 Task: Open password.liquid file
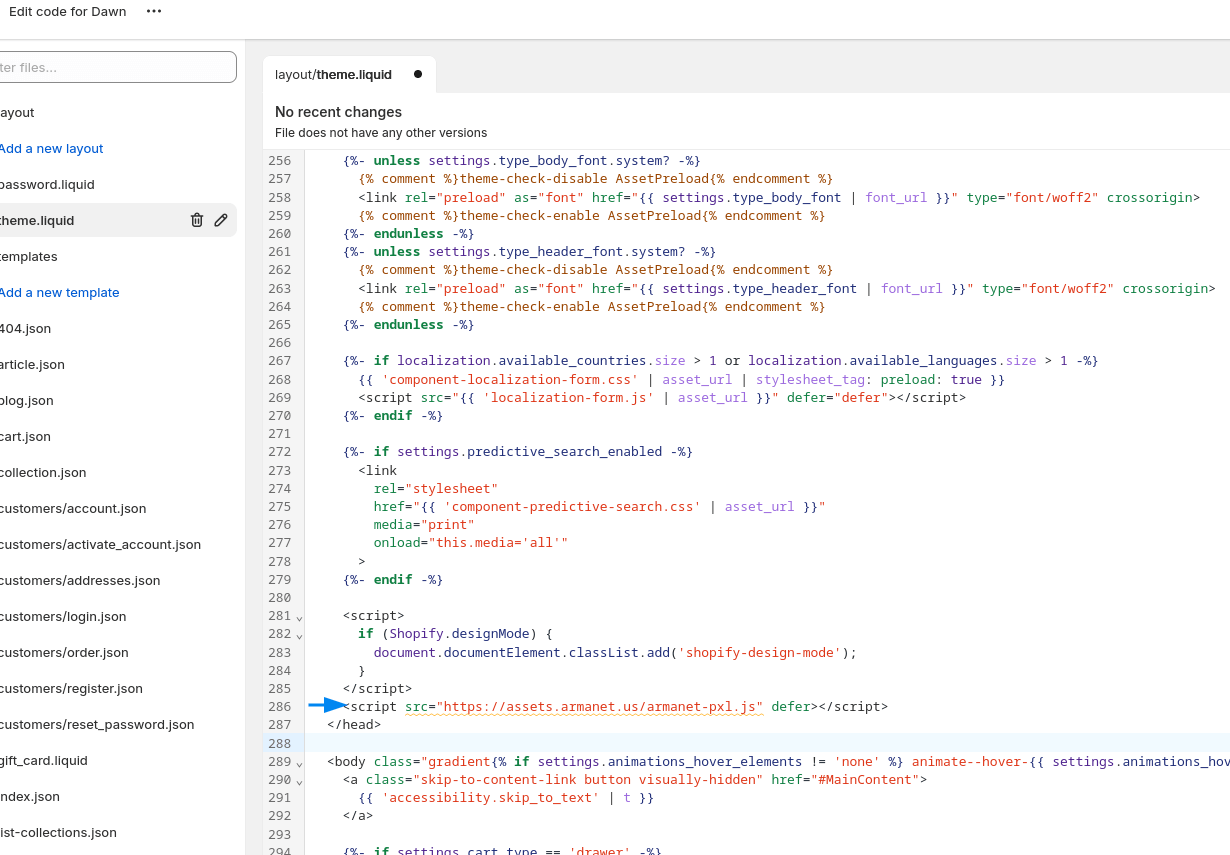[47, 184]
